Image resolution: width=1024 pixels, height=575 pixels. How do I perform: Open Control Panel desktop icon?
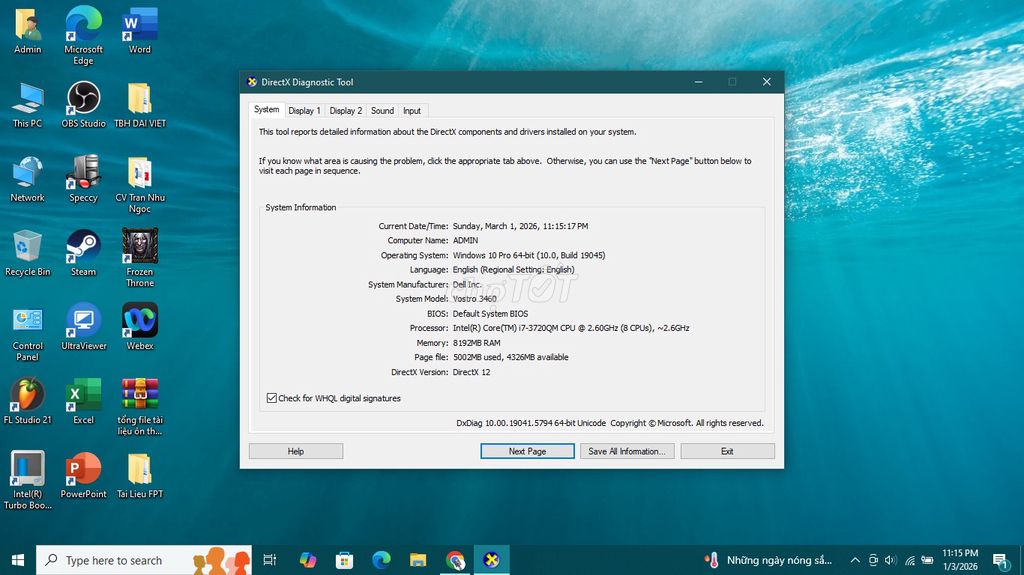[x=27, y=333]
